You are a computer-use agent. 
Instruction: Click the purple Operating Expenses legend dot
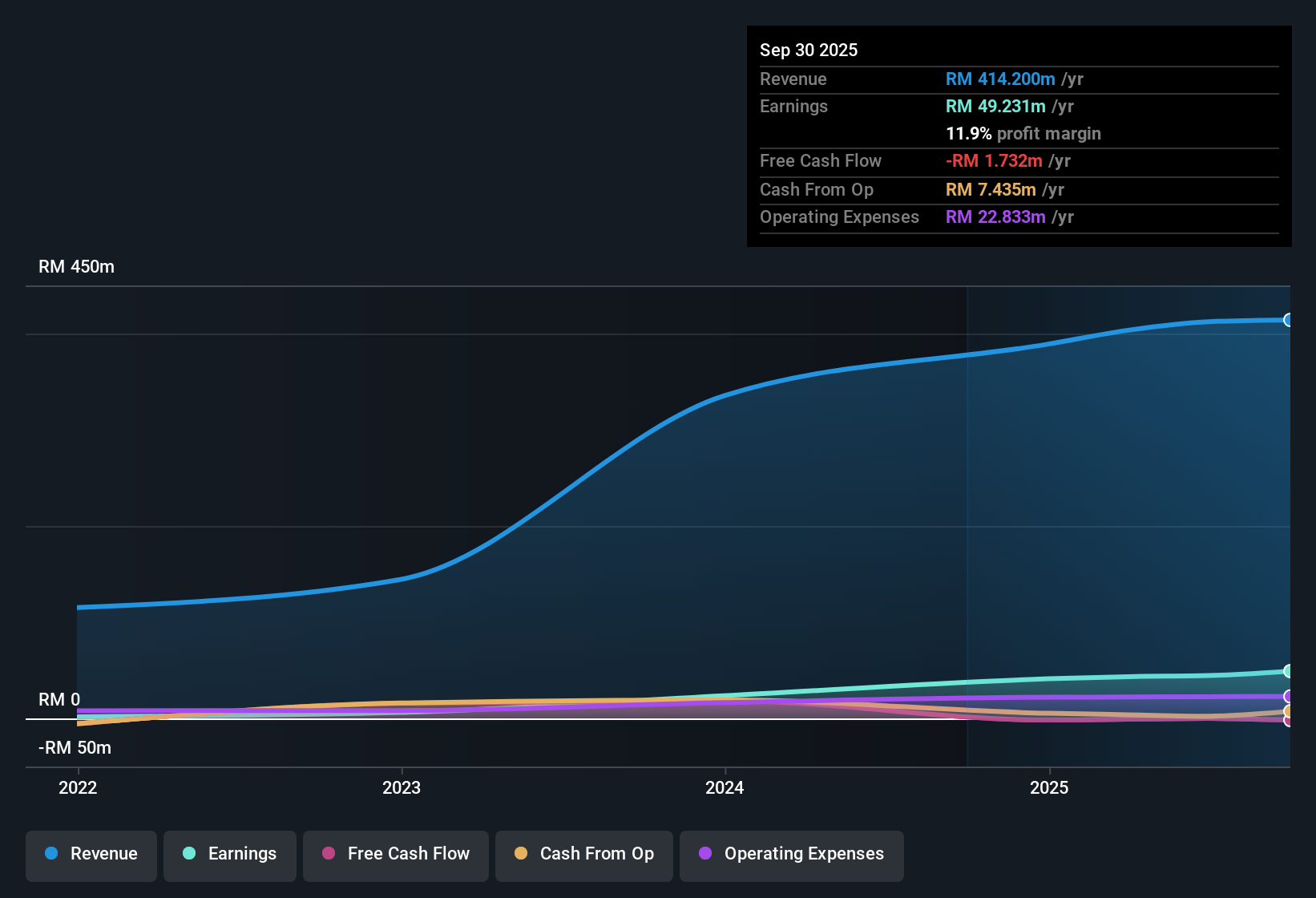pyautogui.click(x=704, y=854)
